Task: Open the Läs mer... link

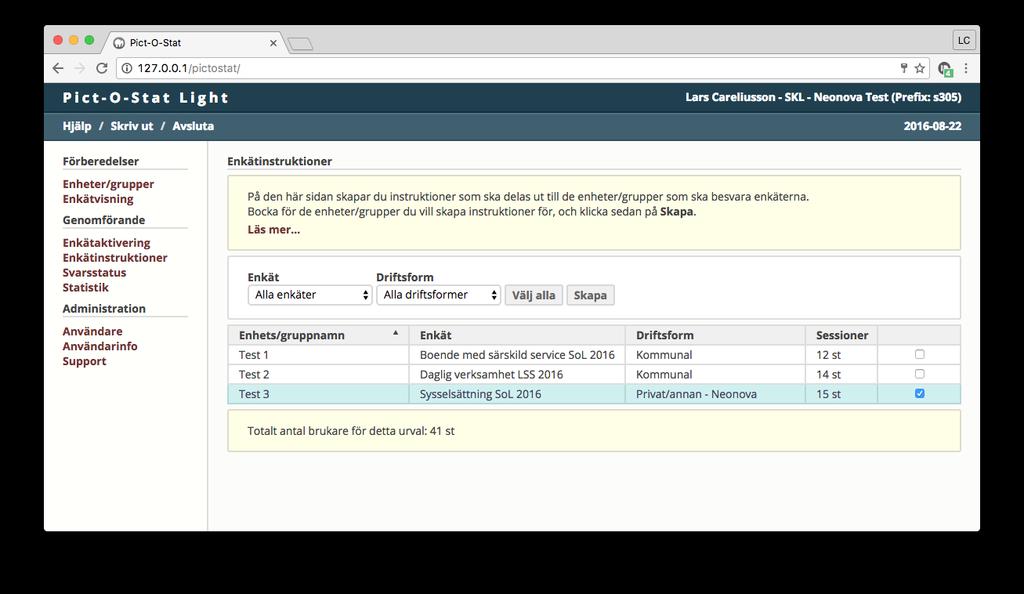Action: pyautogui.click(x=274, y=229)
